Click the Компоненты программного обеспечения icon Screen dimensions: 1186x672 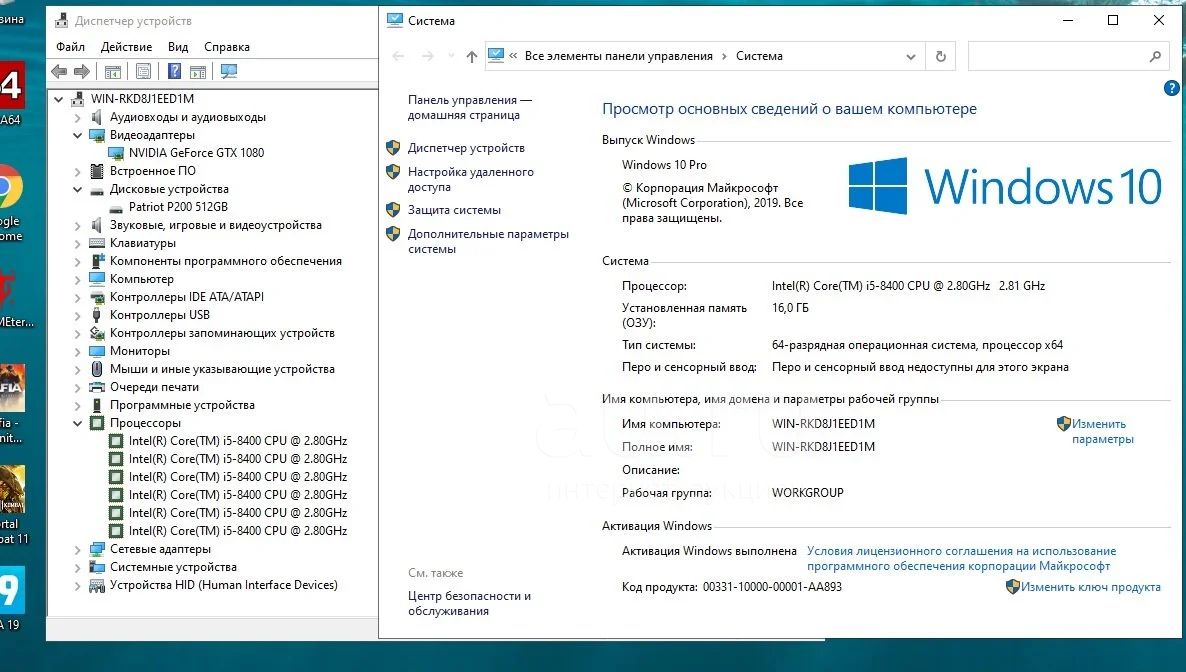tap(97, 261)
